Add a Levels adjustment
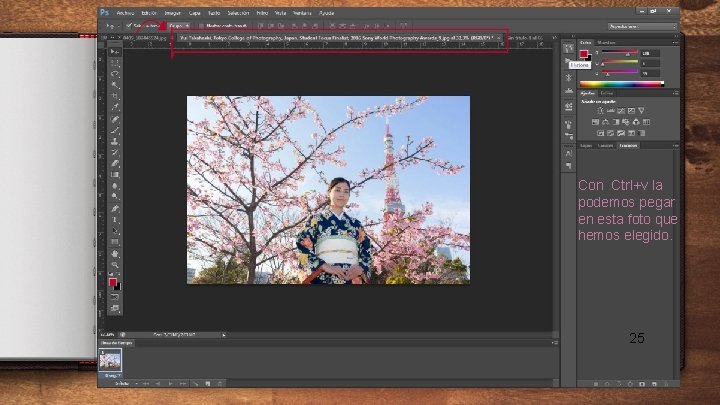 click(x=610, y=111)
